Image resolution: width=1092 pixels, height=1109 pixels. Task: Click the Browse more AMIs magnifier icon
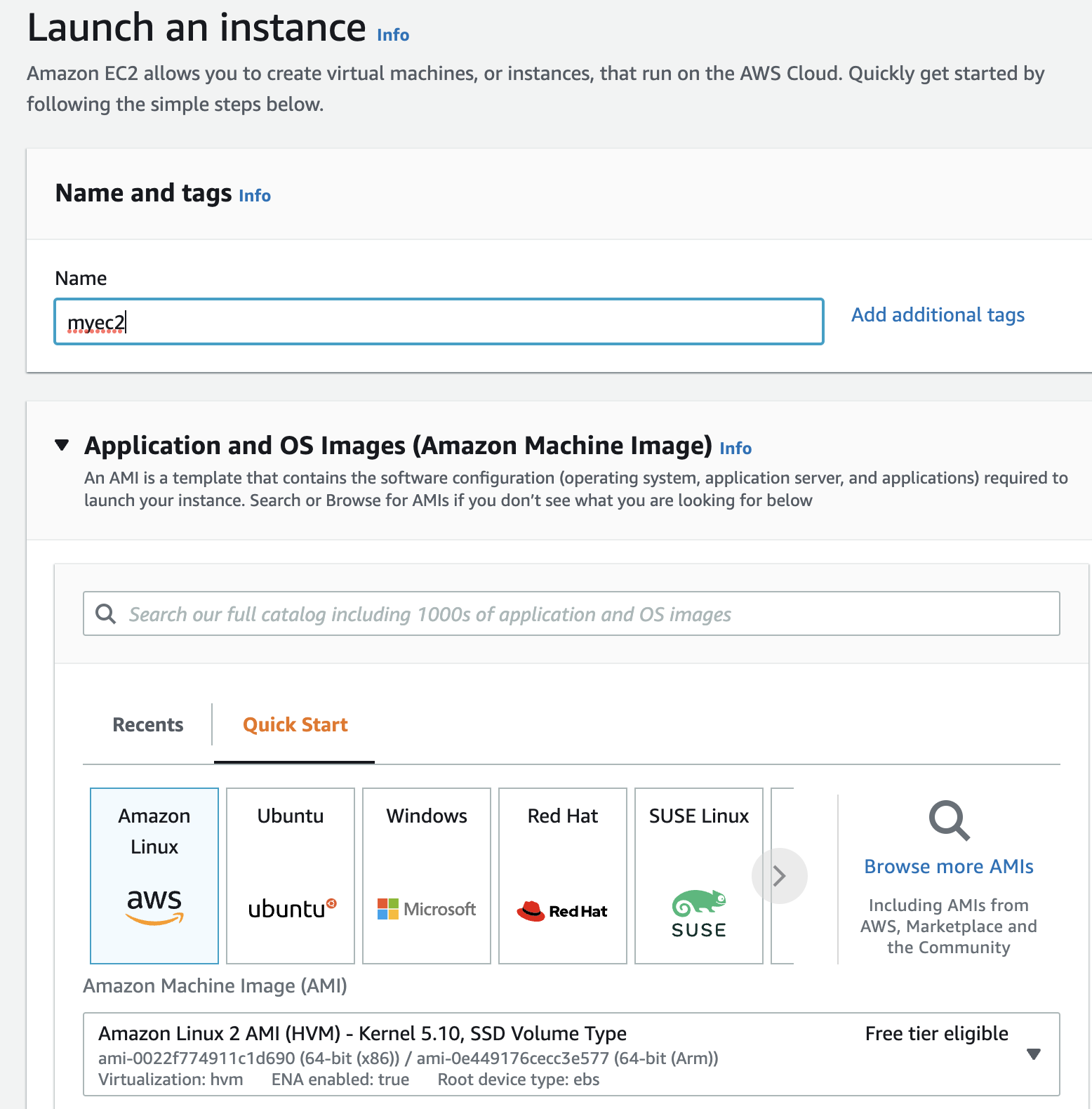949,820
